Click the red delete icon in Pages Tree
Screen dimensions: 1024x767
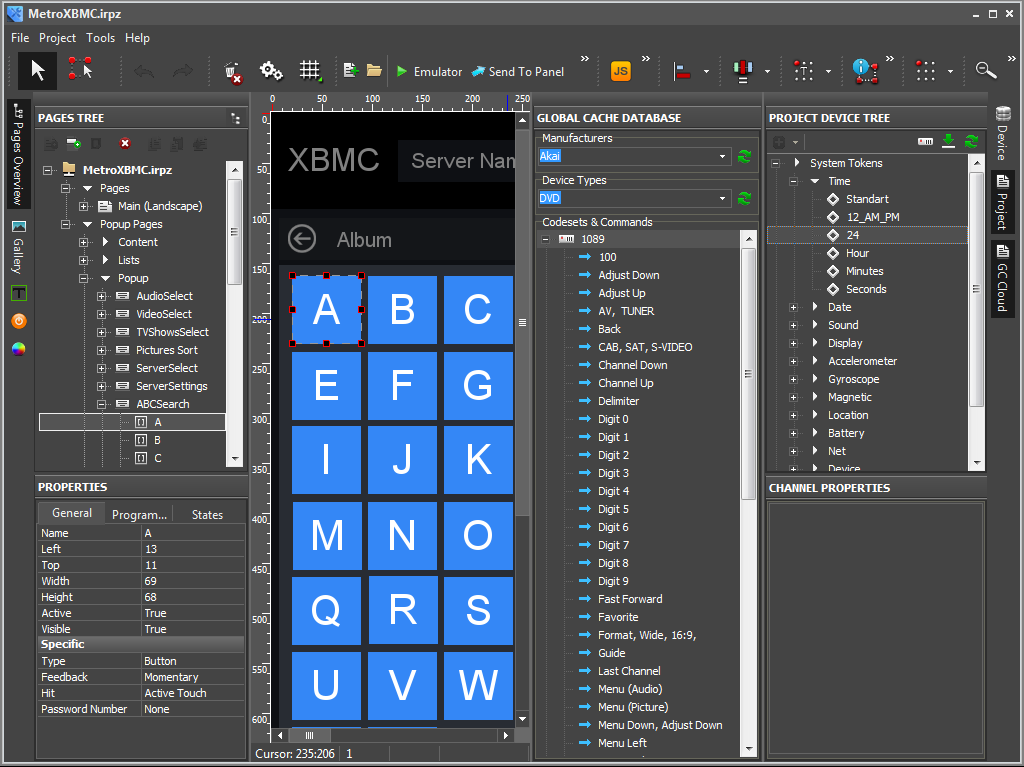click(125, 144)
